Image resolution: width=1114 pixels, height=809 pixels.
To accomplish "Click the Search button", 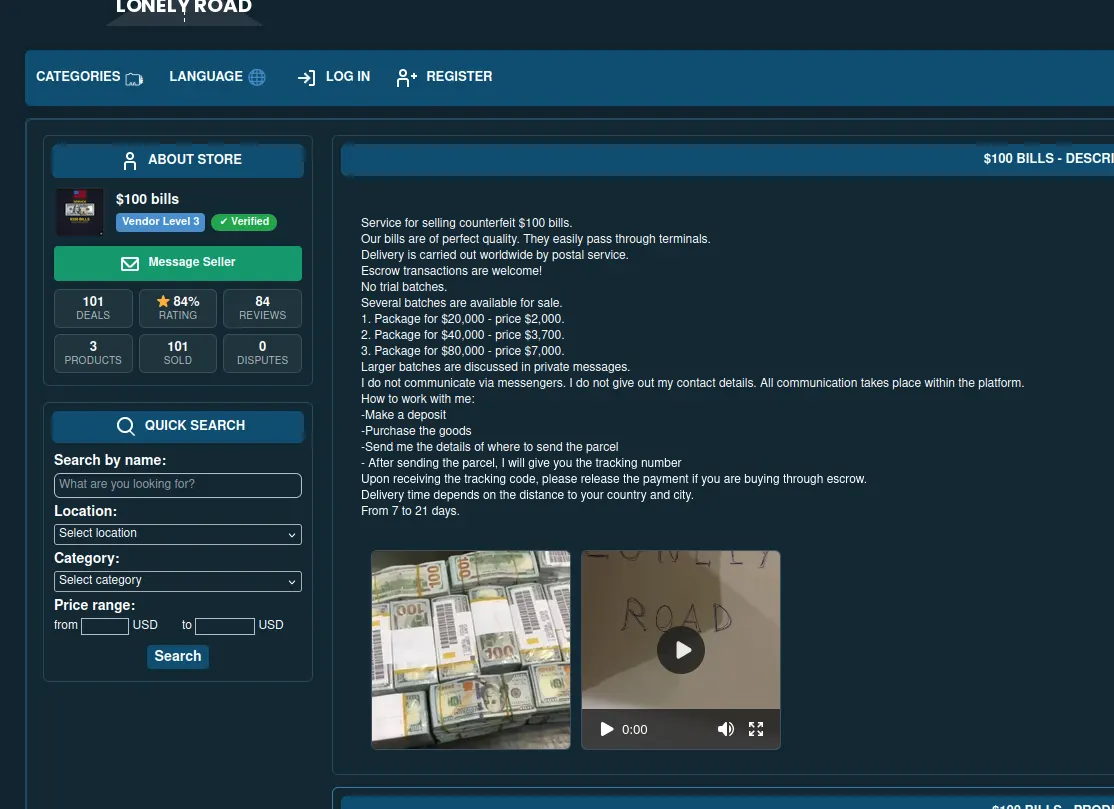I will pos(178,656).
